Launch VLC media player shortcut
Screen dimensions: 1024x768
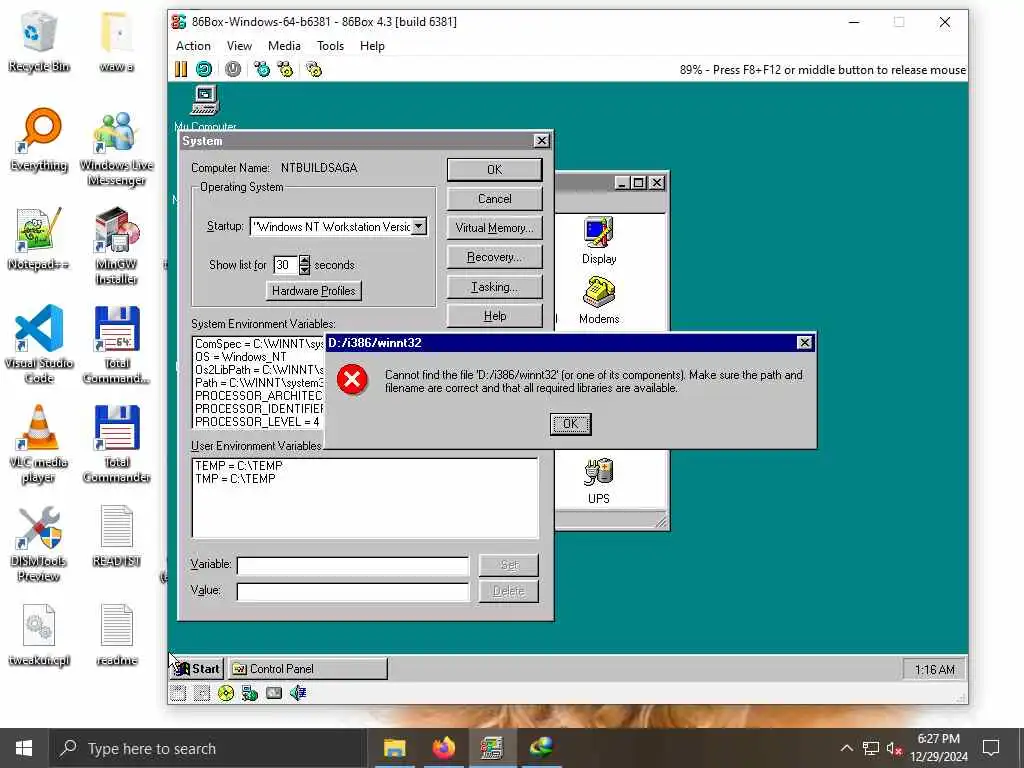[x=39, y=445]
